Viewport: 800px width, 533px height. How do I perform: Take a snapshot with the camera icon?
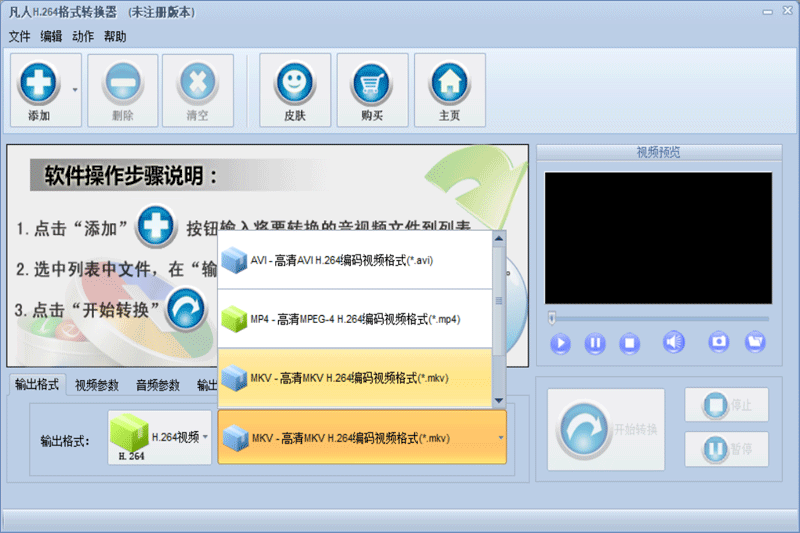(x=719, y=341)
